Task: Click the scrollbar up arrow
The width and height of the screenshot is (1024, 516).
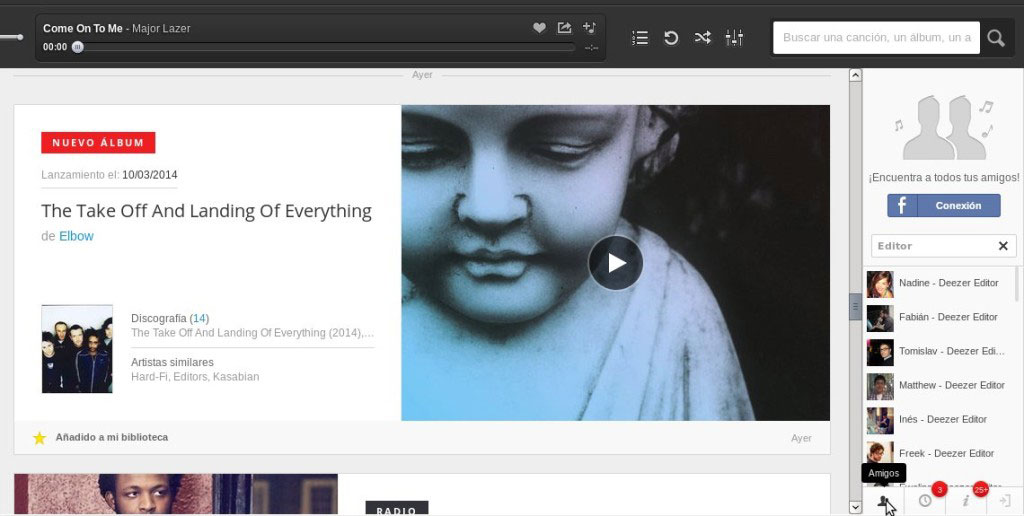Action: click(855, 75)
